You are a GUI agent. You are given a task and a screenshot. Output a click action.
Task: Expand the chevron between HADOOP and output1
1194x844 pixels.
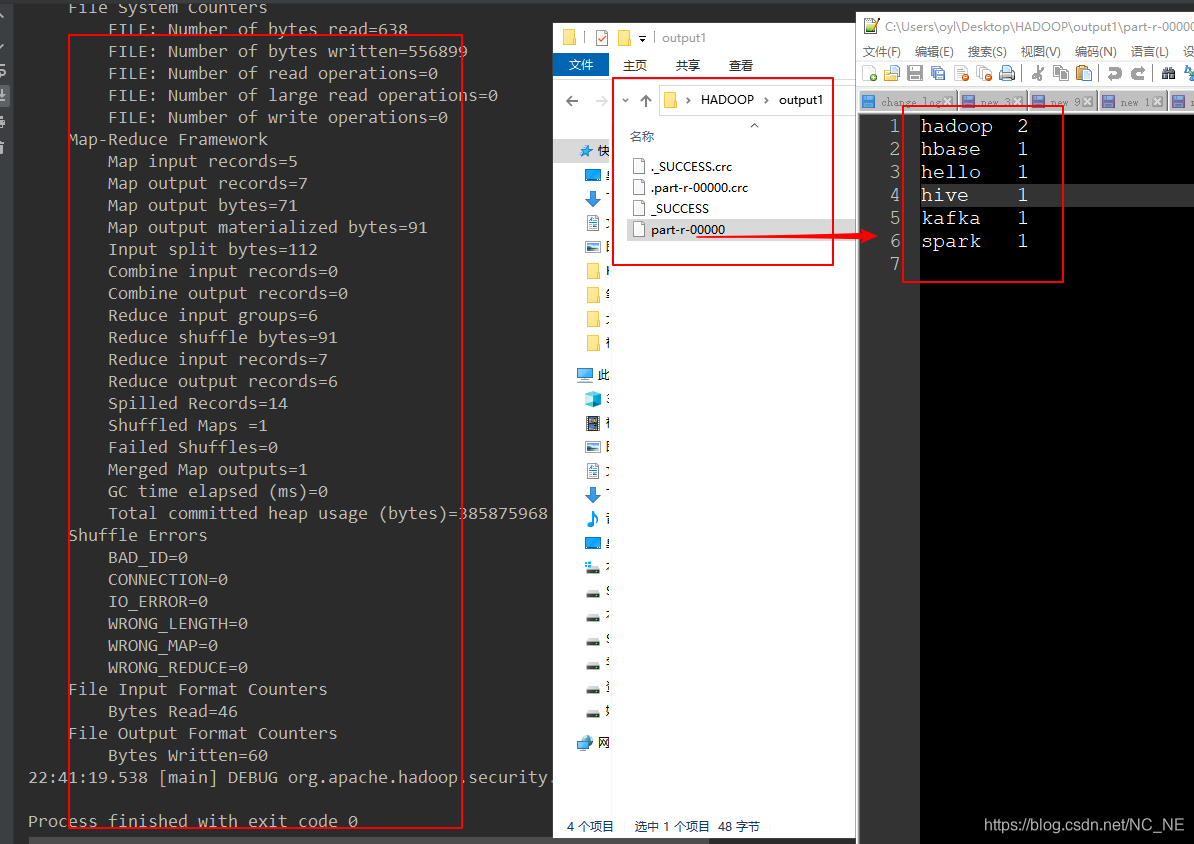(766, 100)
